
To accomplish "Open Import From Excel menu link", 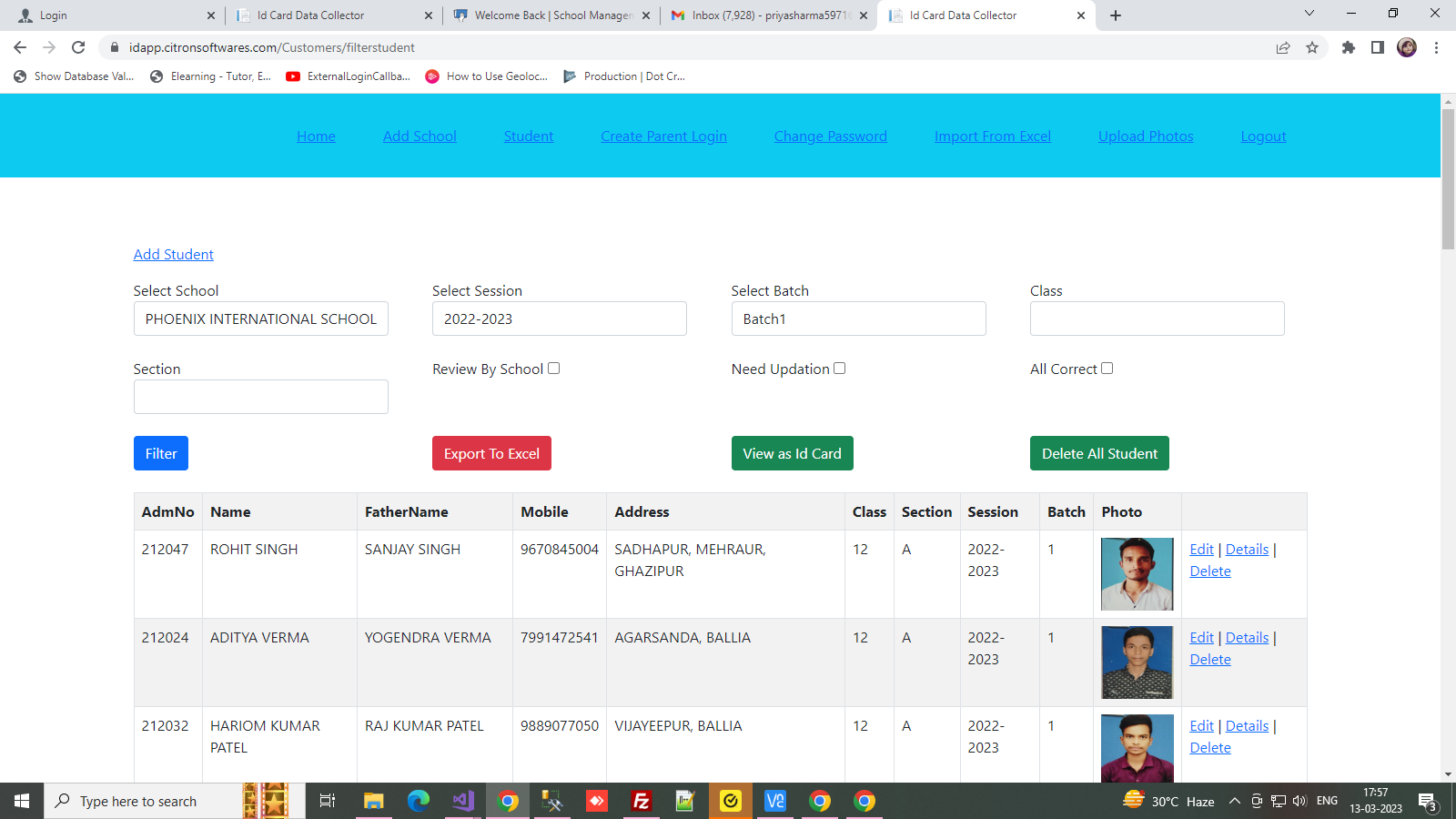I will coord(992,136).
